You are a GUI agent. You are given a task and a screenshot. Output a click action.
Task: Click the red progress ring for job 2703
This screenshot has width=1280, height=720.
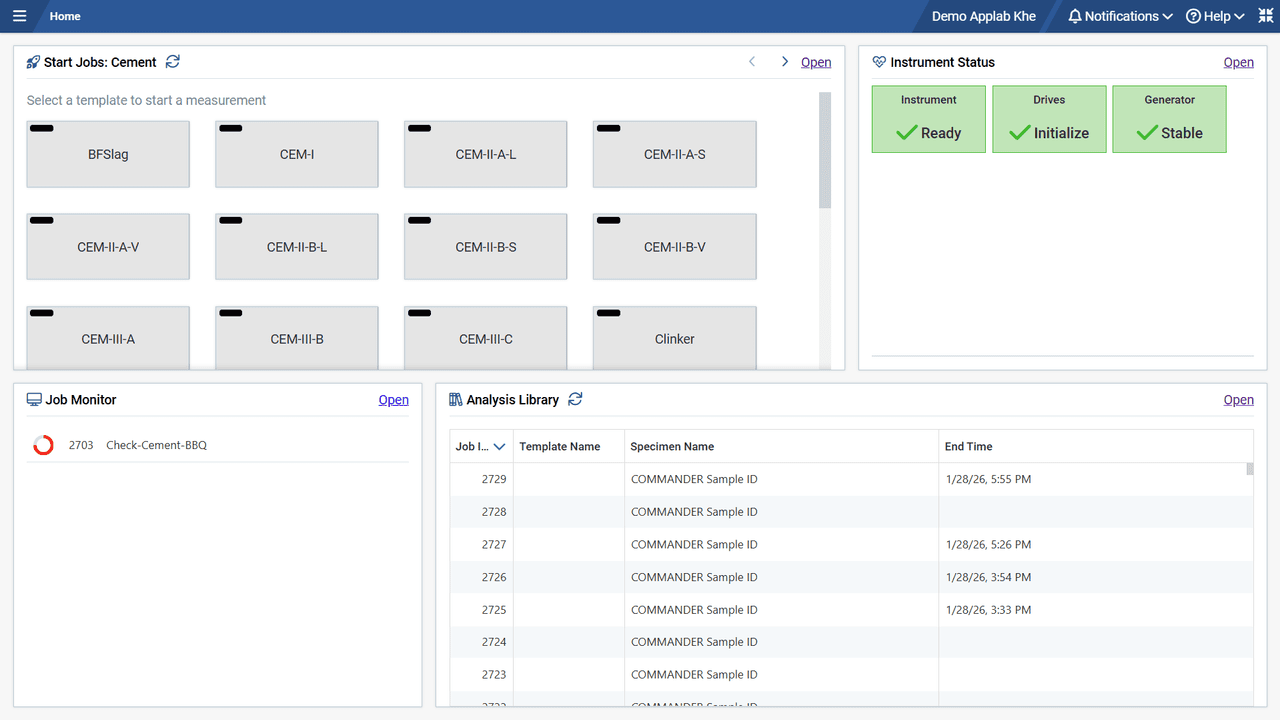point(43,445)
